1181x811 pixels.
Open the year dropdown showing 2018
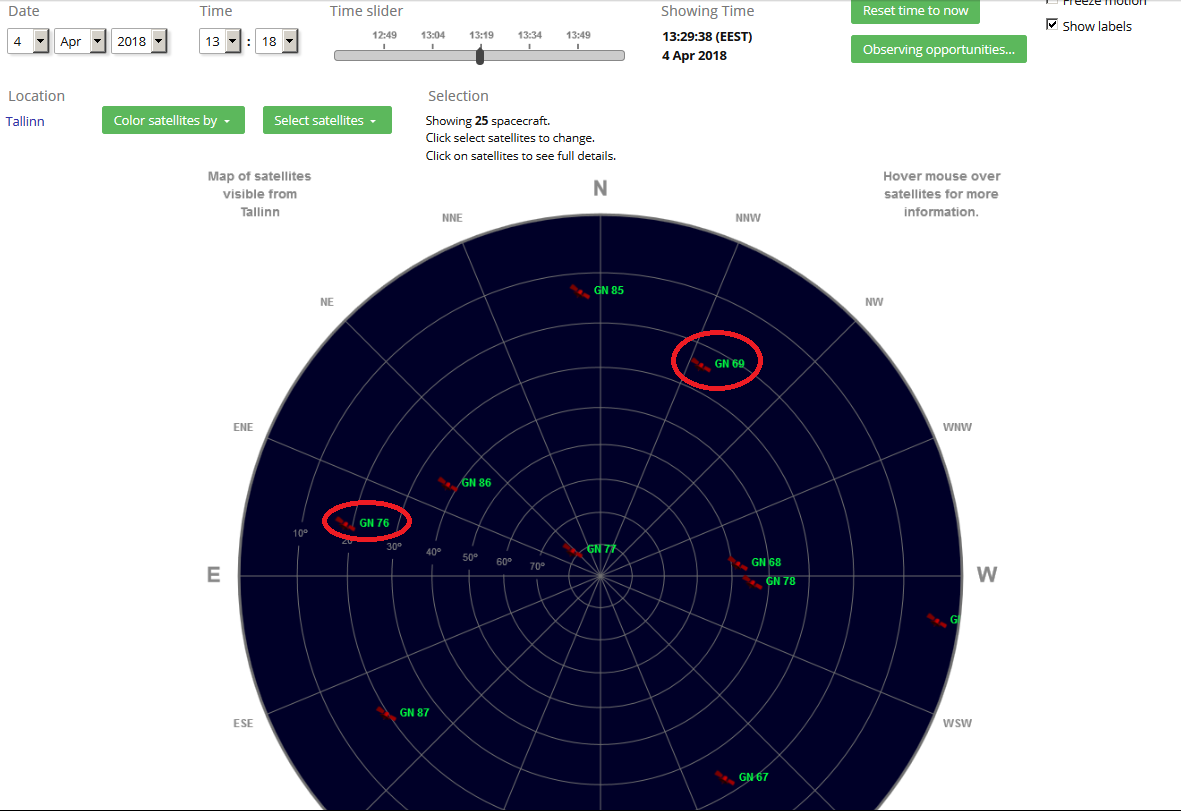point(139,41)
